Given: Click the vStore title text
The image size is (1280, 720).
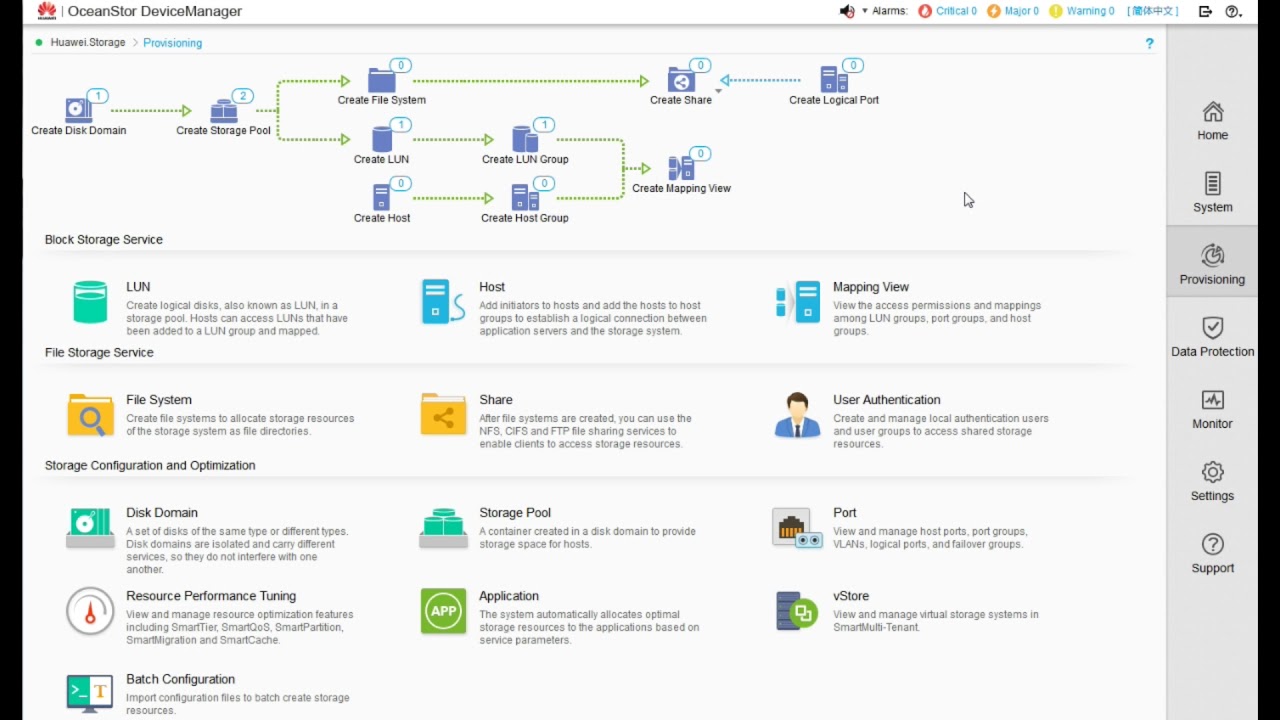Looking at the screenshot, I should coord(851,596).
